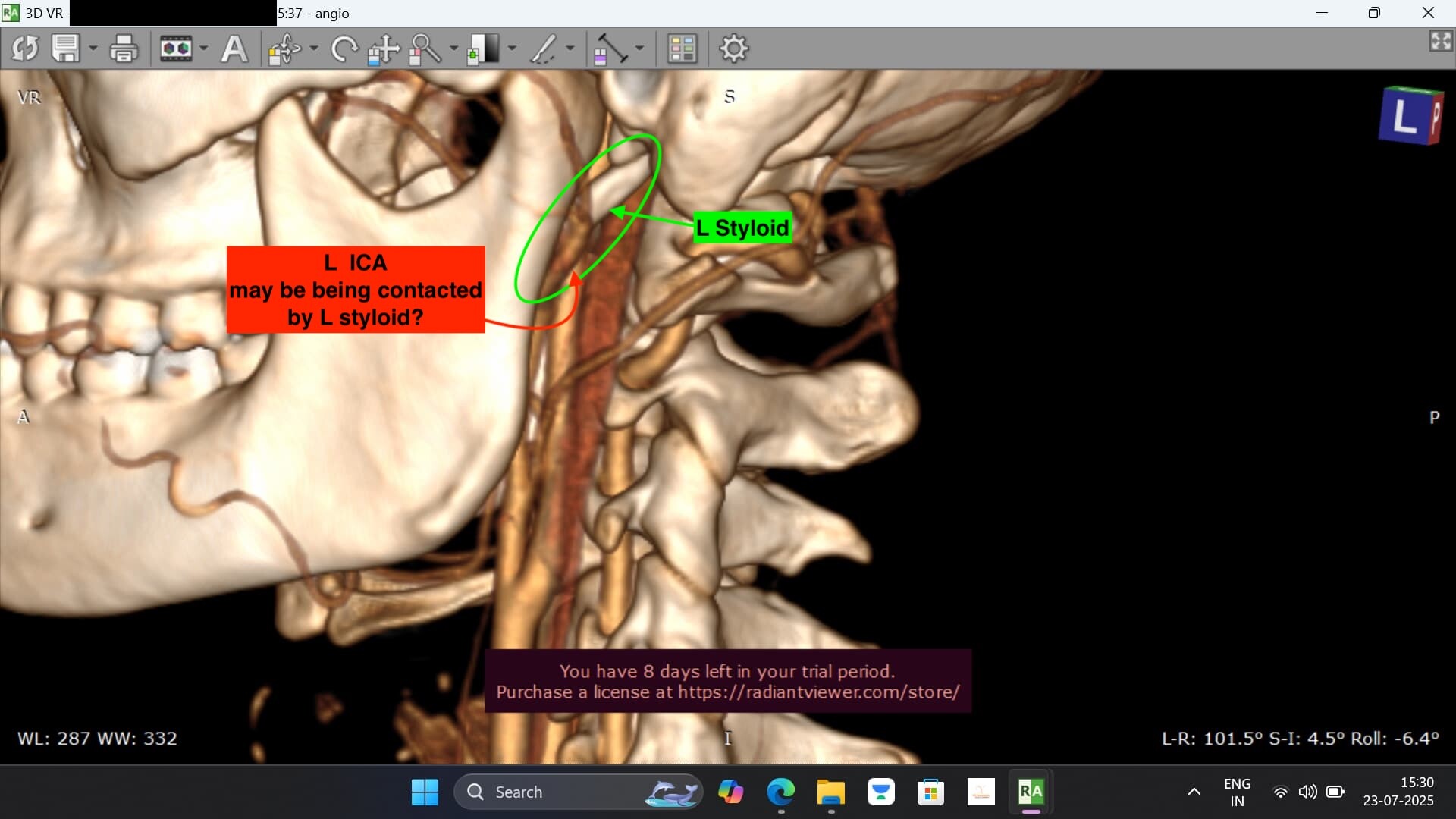
Task: Click the print icon
Action: click(x=124, y=49)
